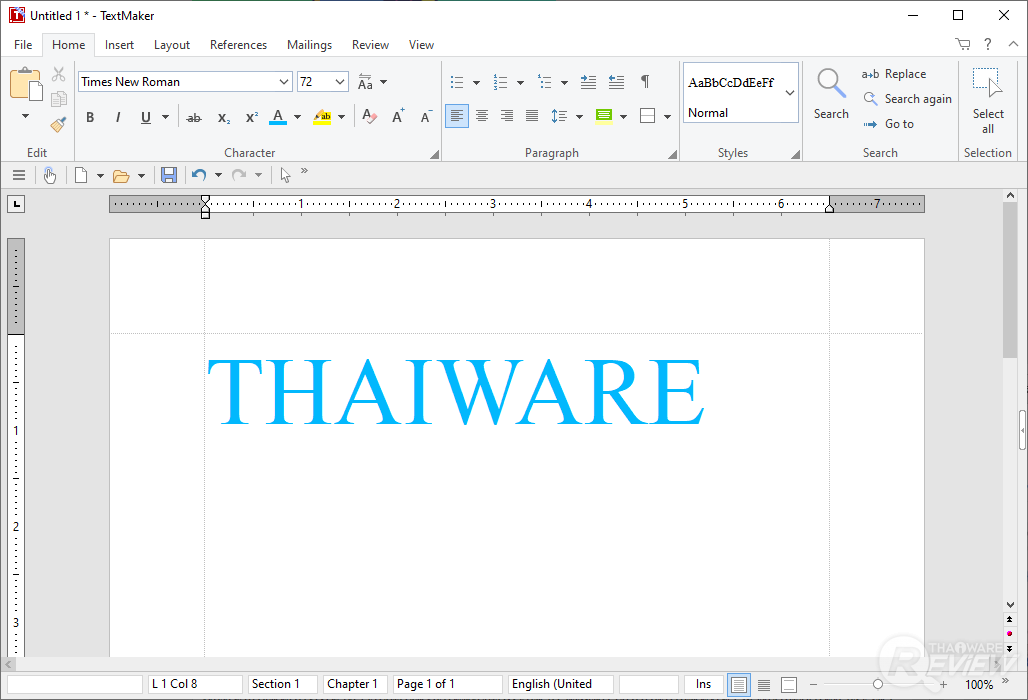The height and width of the screenshot is (700, 1028).
Task: Click green paragraph shading icon
Action: [x=604, y=116]
